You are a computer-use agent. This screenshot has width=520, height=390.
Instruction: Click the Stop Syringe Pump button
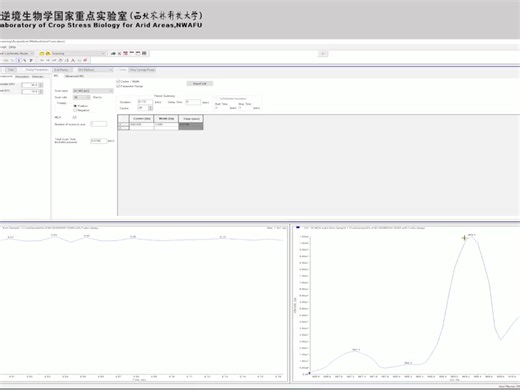point(142,70)
